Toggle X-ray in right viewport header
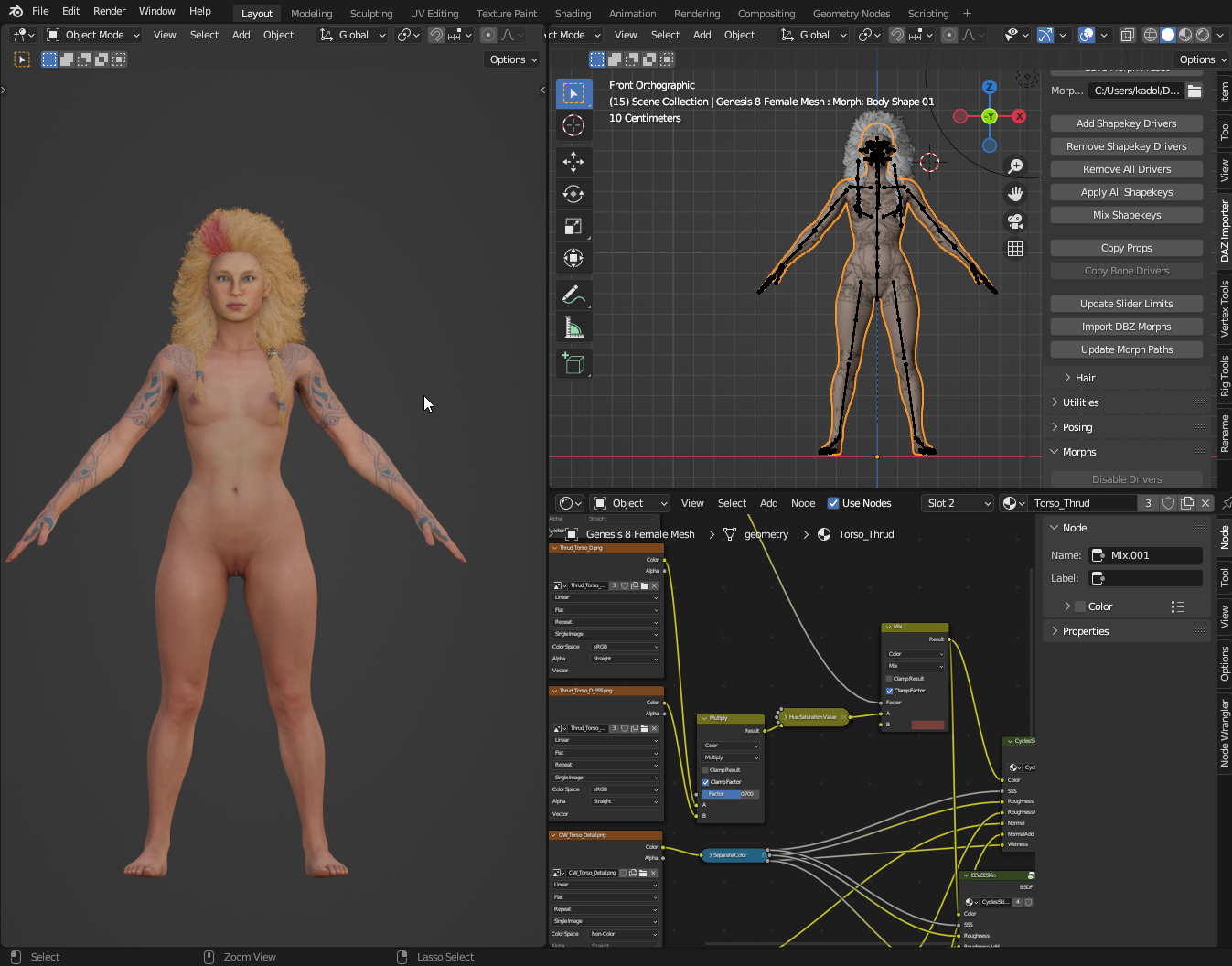The width and height of the screenshot is (1232, 966). (x=1128, y=35)
